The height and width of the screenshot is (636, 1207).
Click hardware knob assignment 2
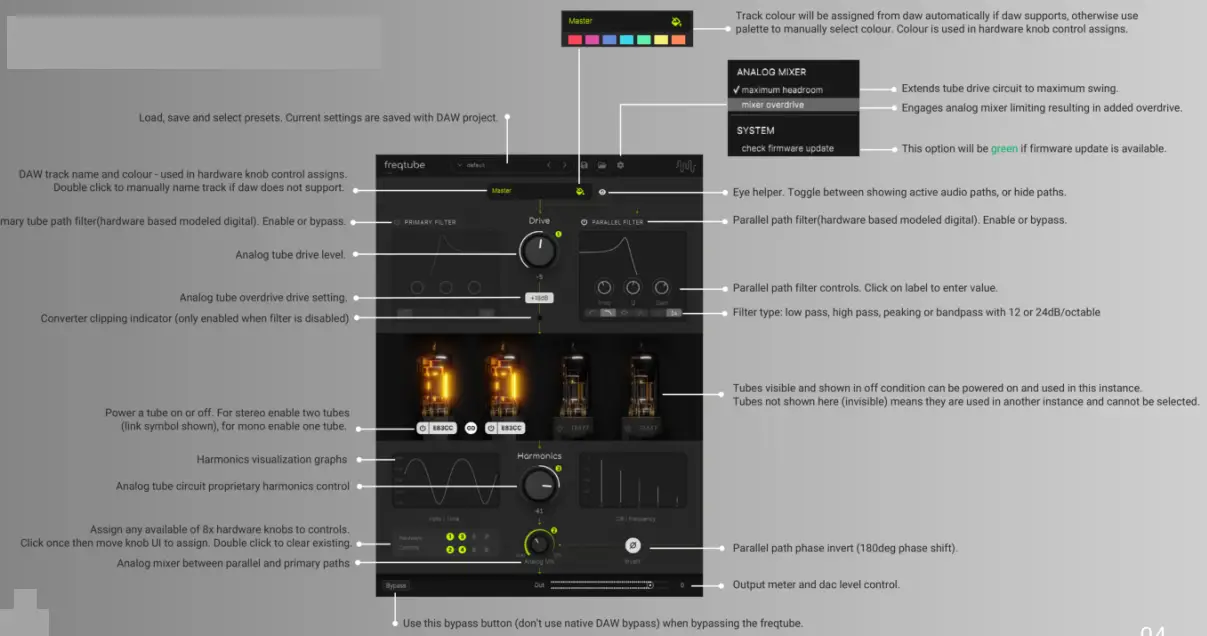450,549
